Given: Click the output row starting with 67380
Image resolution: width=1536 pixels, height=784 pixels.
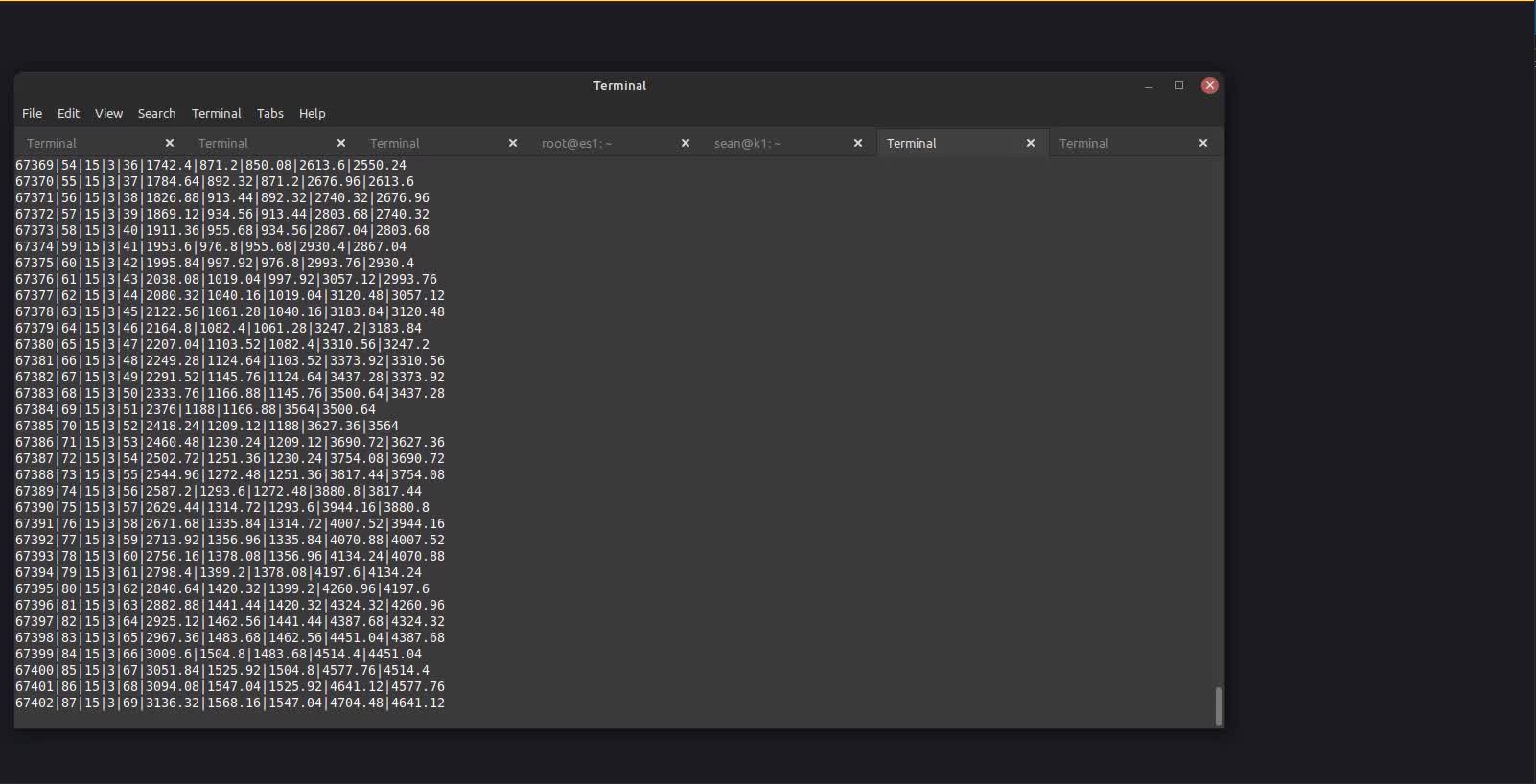Looking at the screenshot, I should coord(222,344).
